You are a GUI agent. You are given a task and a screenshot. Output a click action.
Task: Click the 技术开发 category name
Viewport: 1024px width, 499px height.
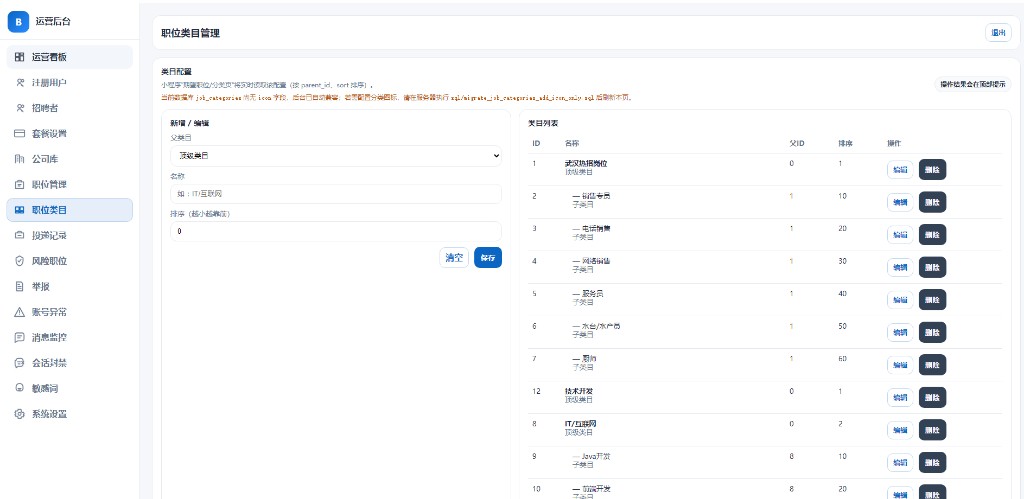(579, 391)
